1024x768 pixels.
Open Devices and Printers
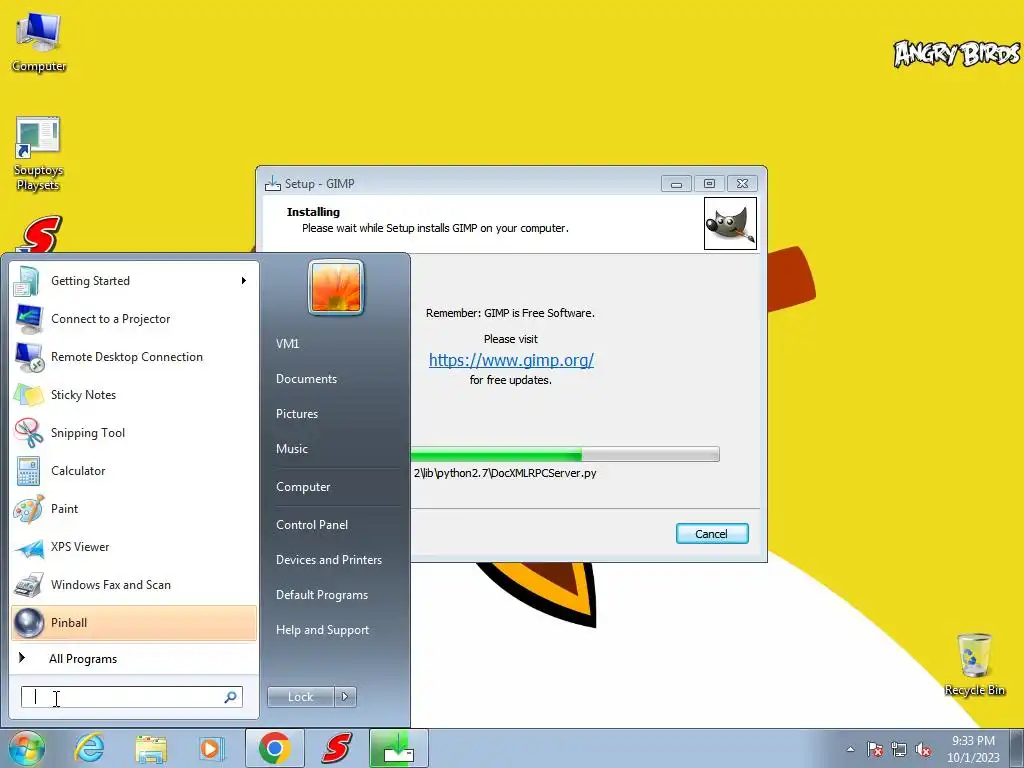click(x=328, y=560)
